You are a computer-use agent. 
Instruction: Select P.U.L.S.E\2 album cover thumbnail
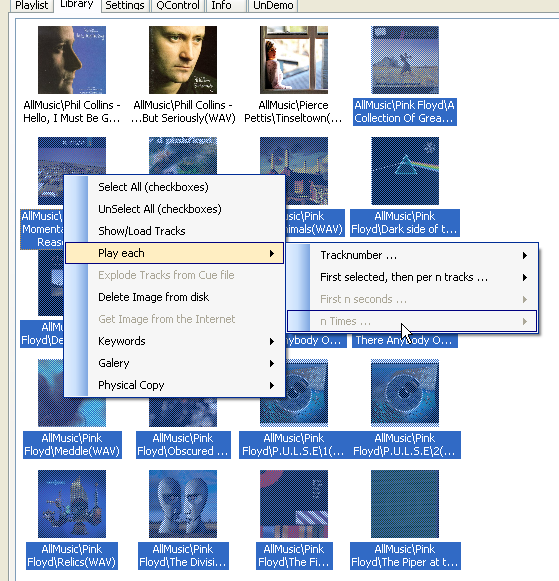[x=405, y=393]
